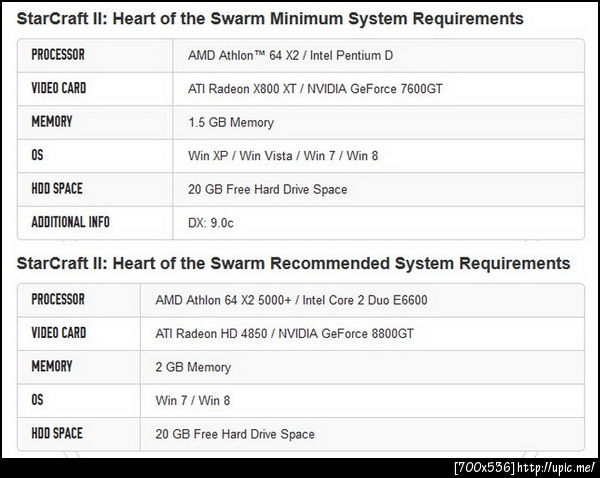
Task: Select the Win XP / Win Vista OS value
Action: point(281,156)
